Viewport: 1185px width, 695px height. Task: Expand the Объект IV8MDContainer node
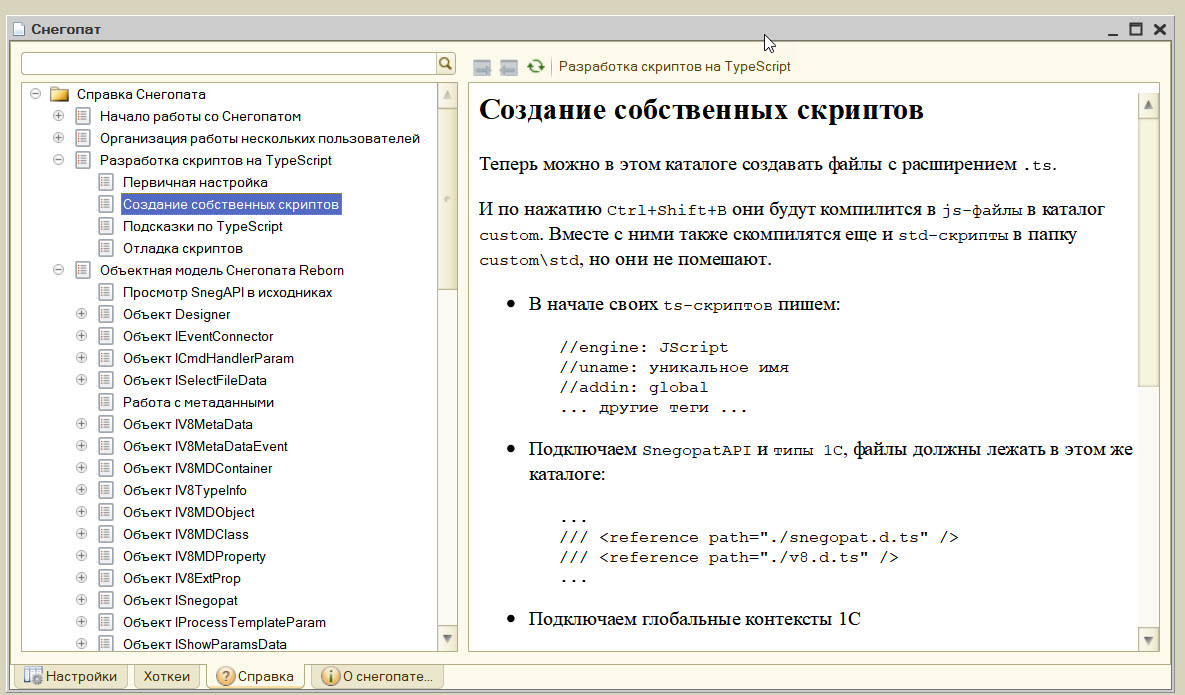[x=82, y=468]
